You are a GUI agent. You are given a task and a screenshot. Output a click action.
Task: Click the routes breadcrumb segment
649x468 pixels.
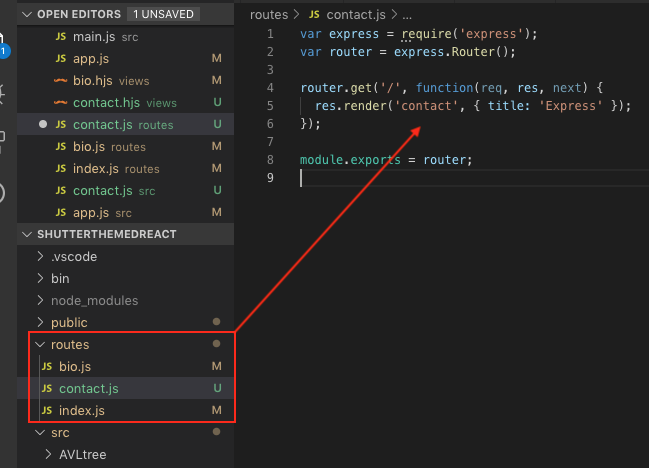[268, 15]
